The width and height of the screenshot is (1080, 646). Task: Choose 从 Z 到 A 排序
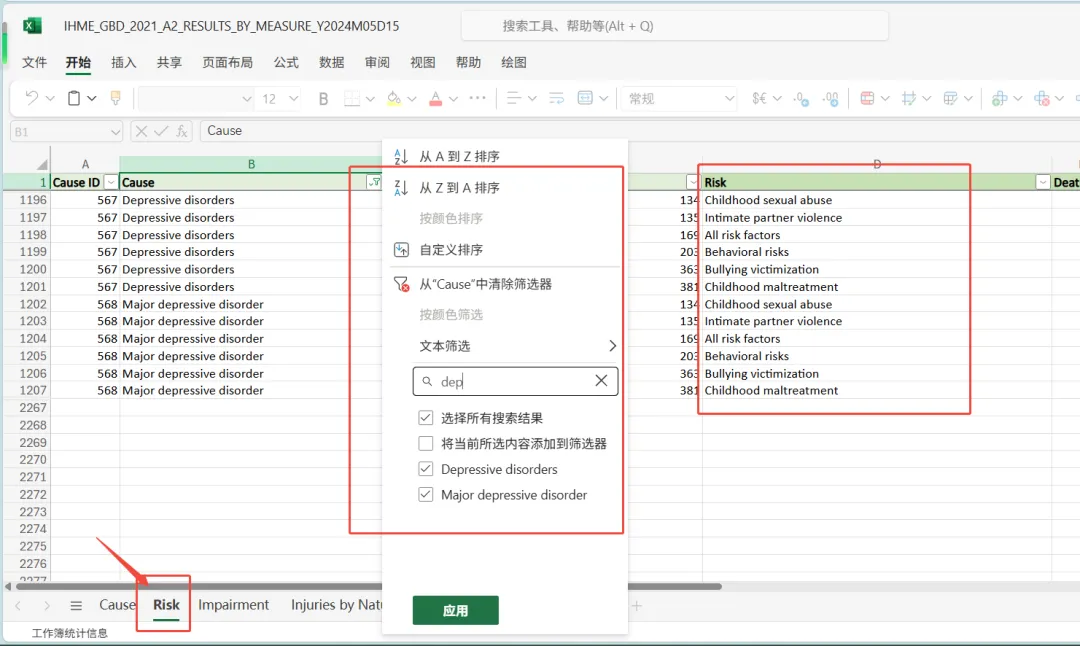(x=459, y=187)
